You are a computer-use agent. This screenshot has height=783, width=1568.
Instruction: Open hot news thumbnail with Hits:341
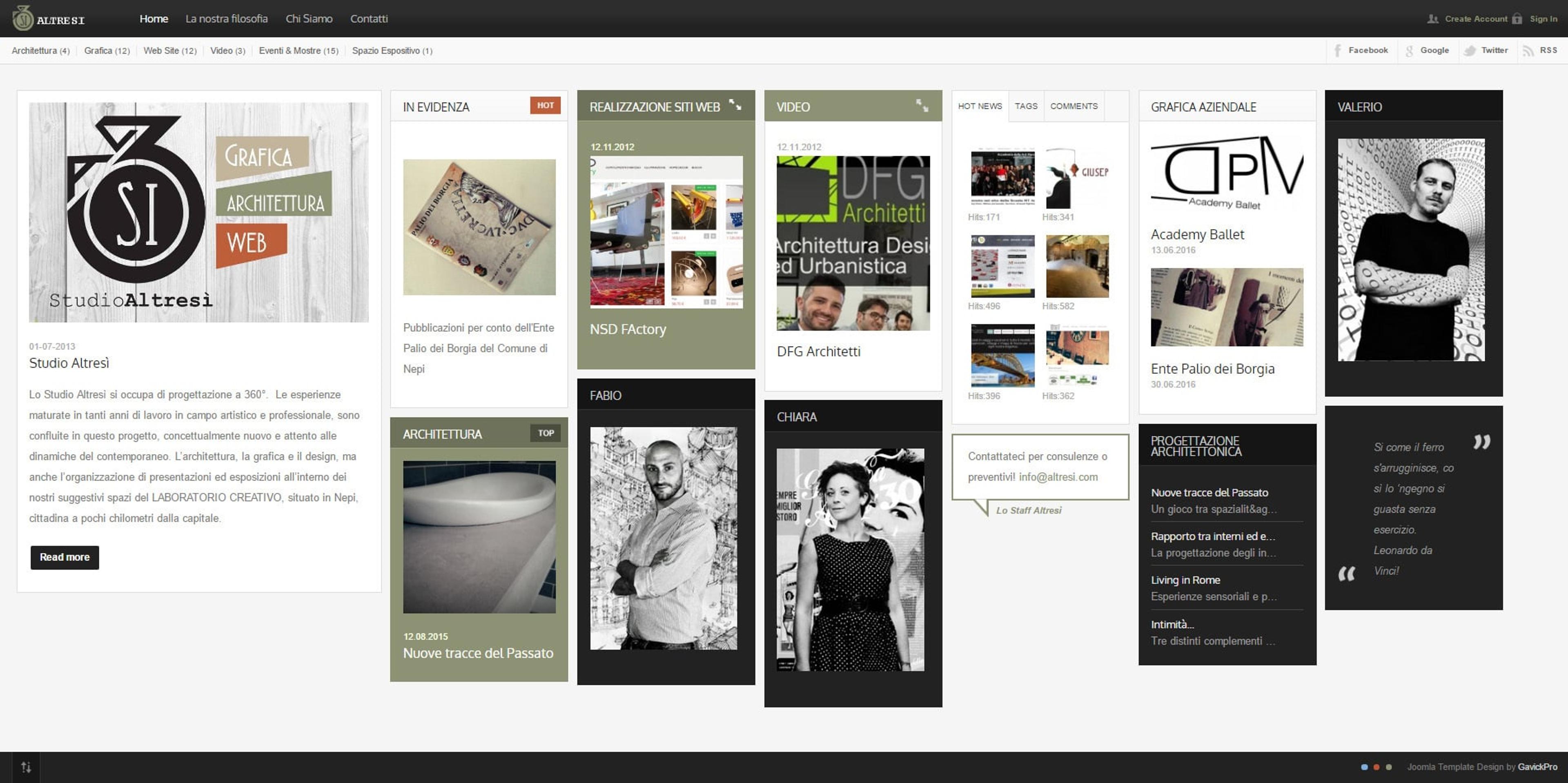coord(1077,178)
